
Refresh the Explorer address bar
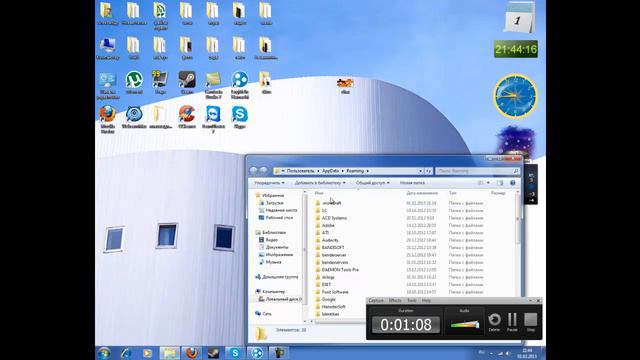428,171
